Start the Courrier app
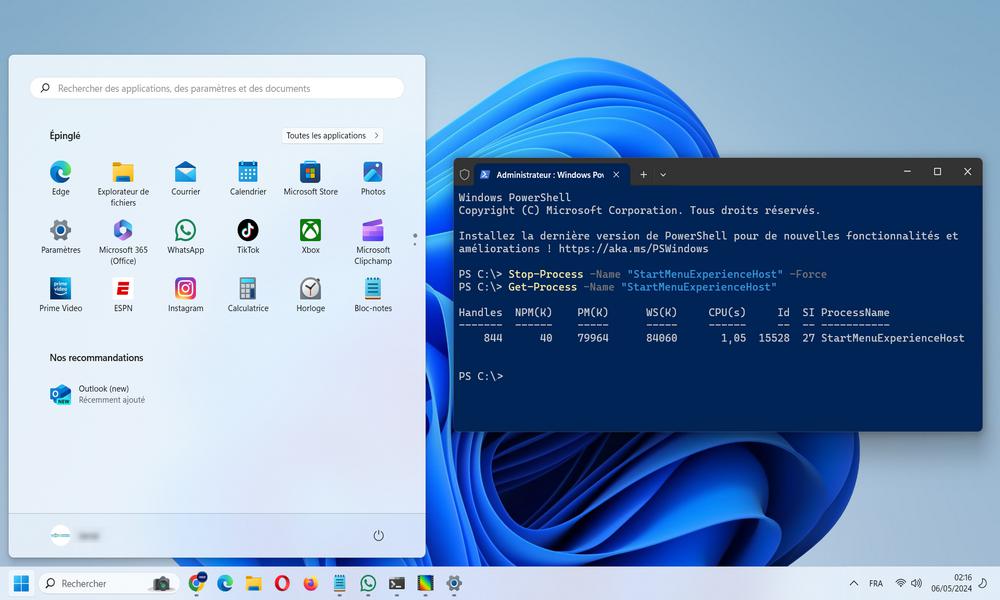1000x600 pixels. click(186, 173)
